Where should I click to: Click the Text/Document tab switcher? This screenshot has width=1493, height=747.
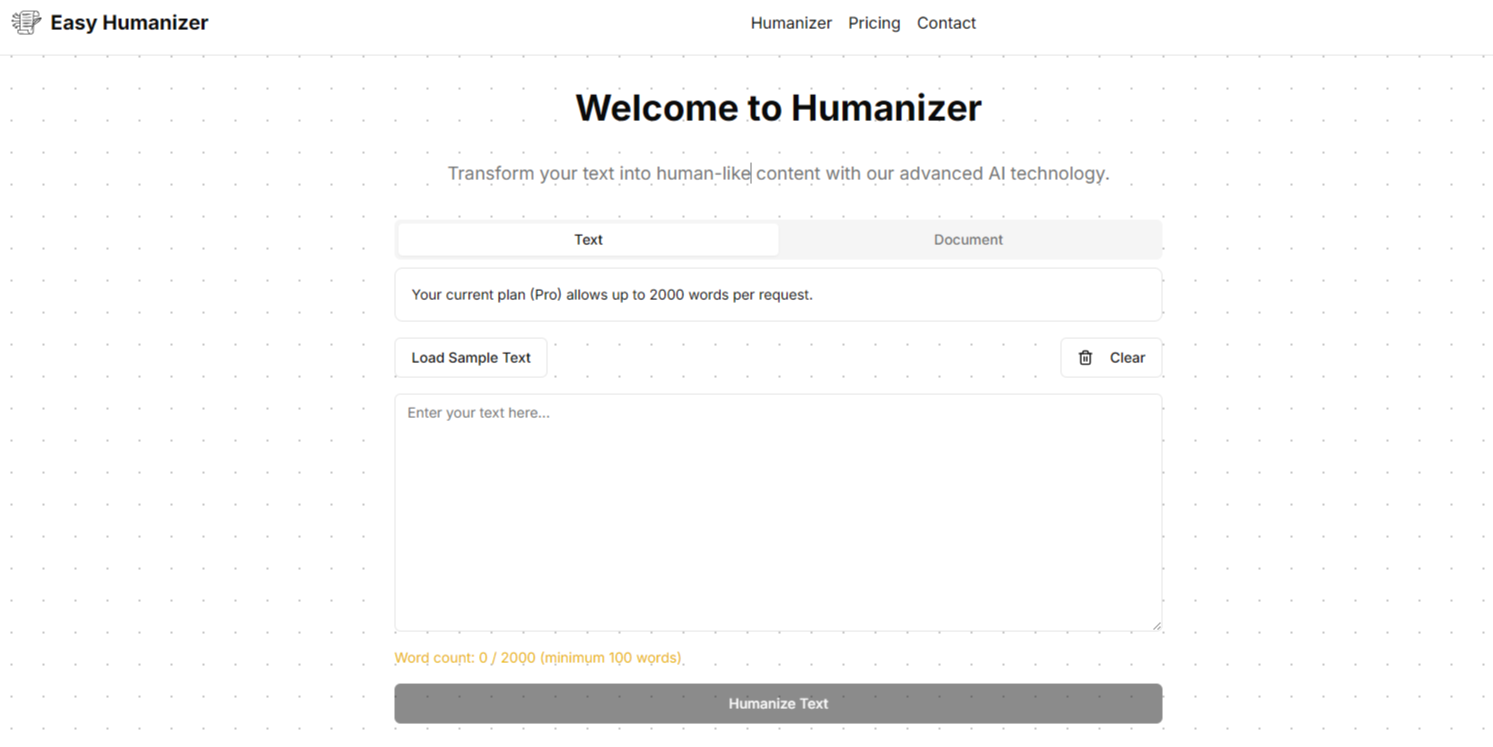point(778,239)
